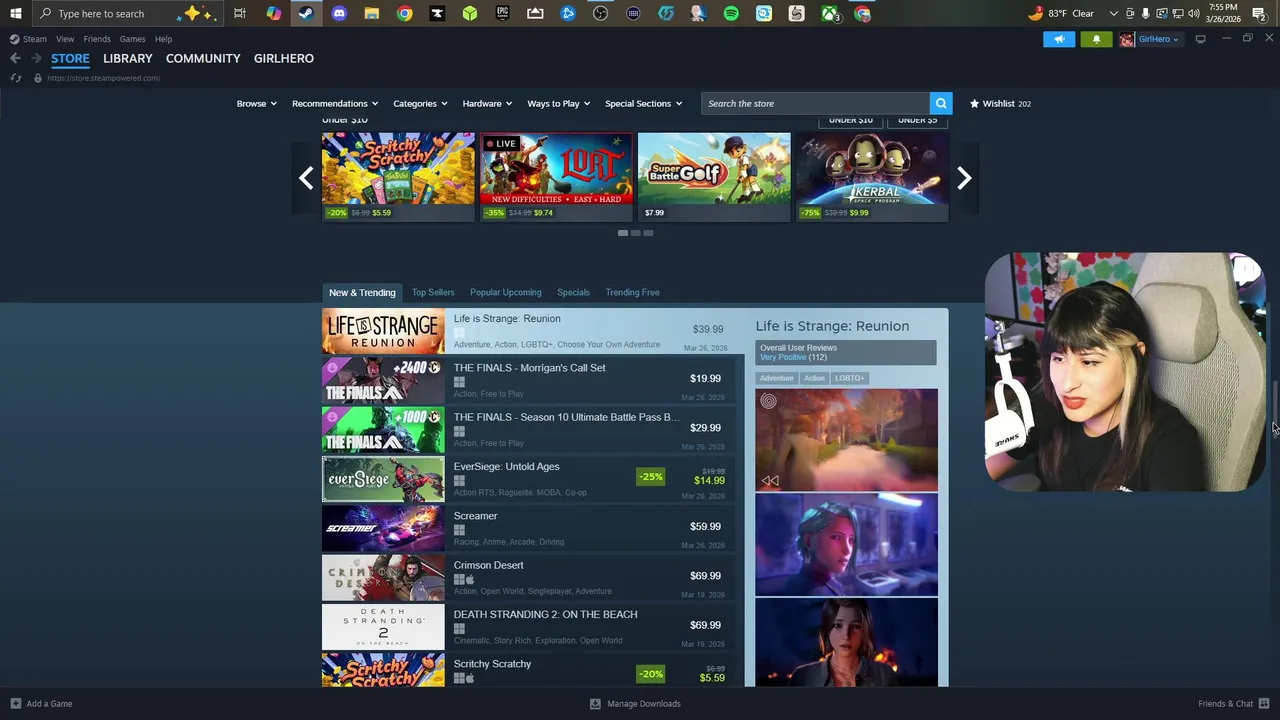This screenshot has height=720, width=1280.
Task: Click the search magnifier button in store
Action: point(940,103)
